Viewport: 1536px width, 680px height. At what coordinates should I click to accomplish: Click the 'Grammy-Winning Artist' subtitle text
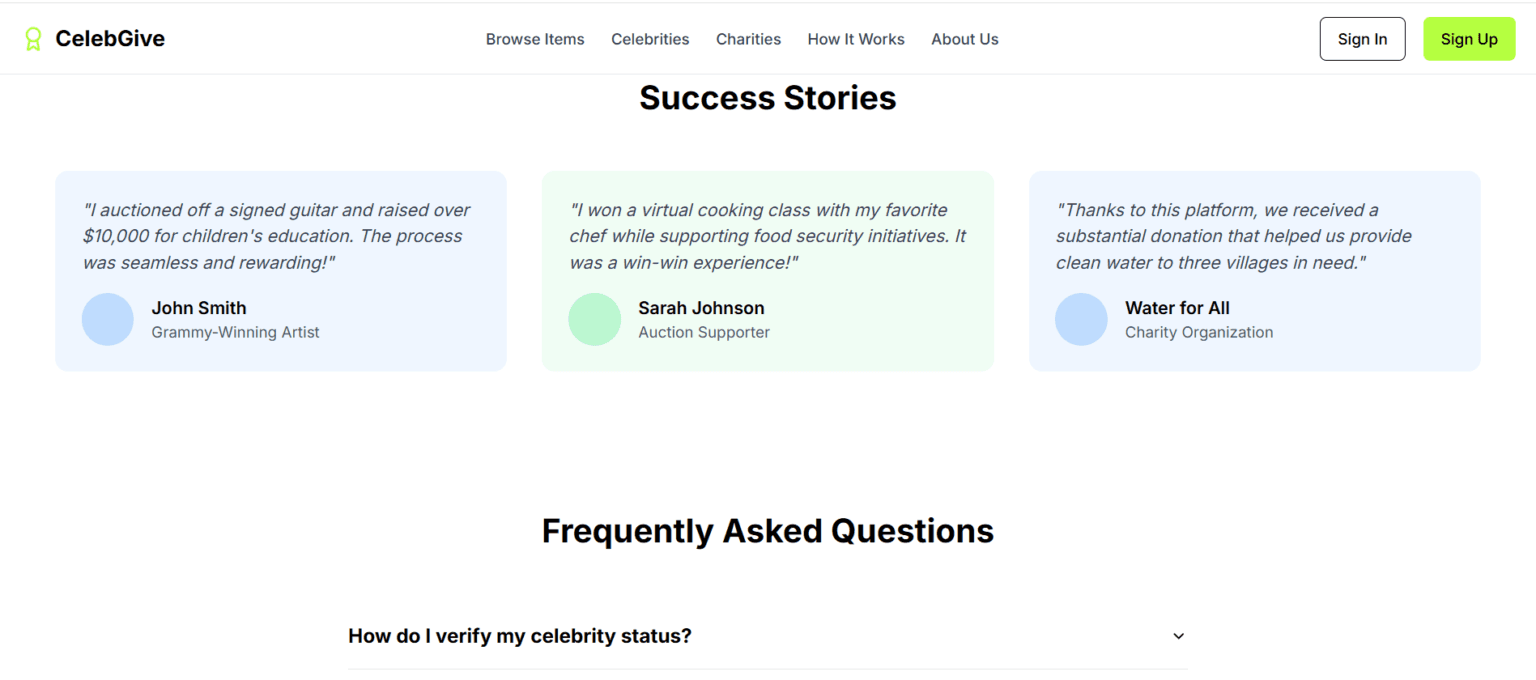click(235, 332)
